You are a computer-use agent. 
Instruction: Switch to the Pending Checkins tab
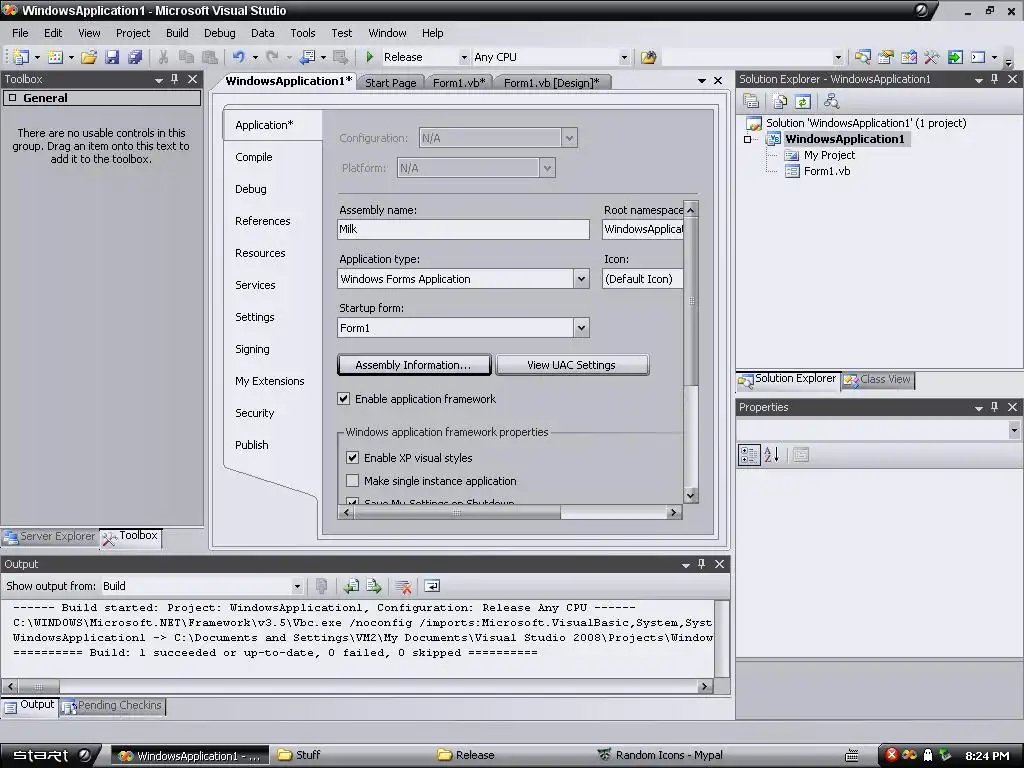tap(112, 706)
